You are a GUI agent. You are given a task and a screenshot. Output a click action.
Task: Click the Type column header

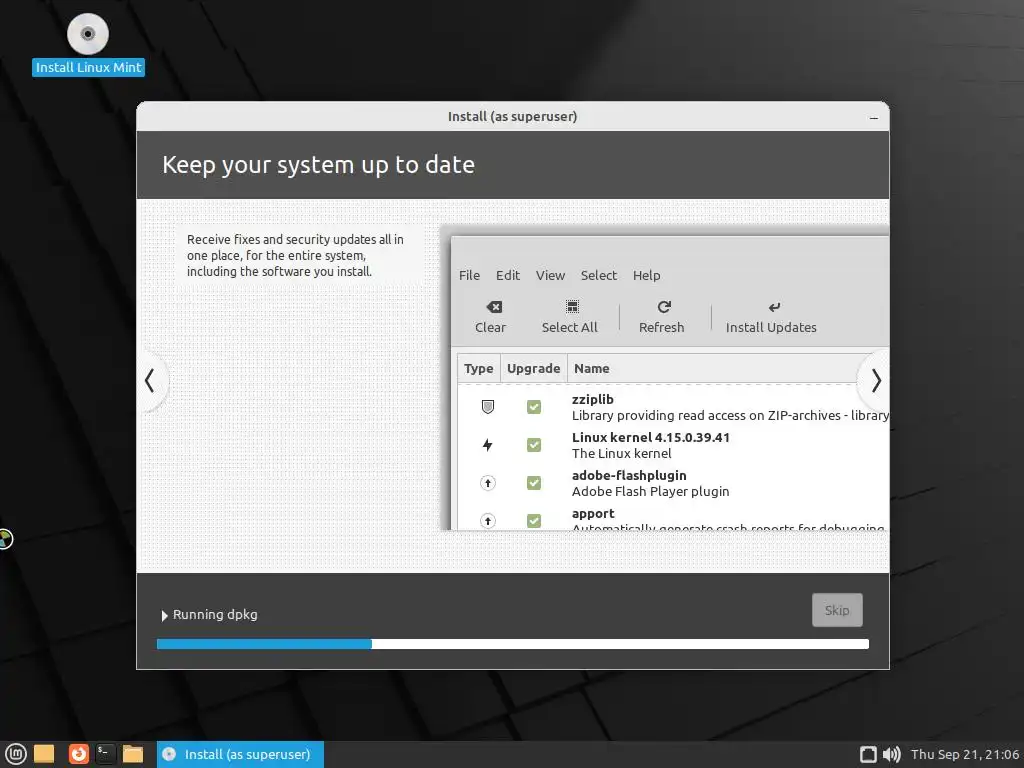479,368
